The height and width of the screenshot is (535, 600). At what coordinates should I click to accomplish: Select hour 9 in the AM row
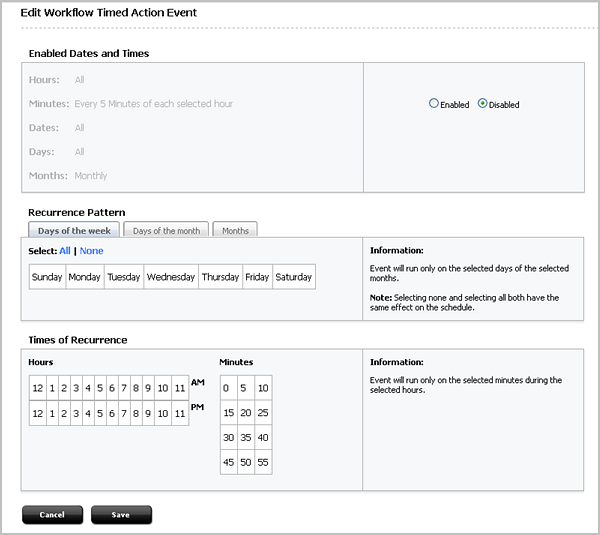coord(148,388)
